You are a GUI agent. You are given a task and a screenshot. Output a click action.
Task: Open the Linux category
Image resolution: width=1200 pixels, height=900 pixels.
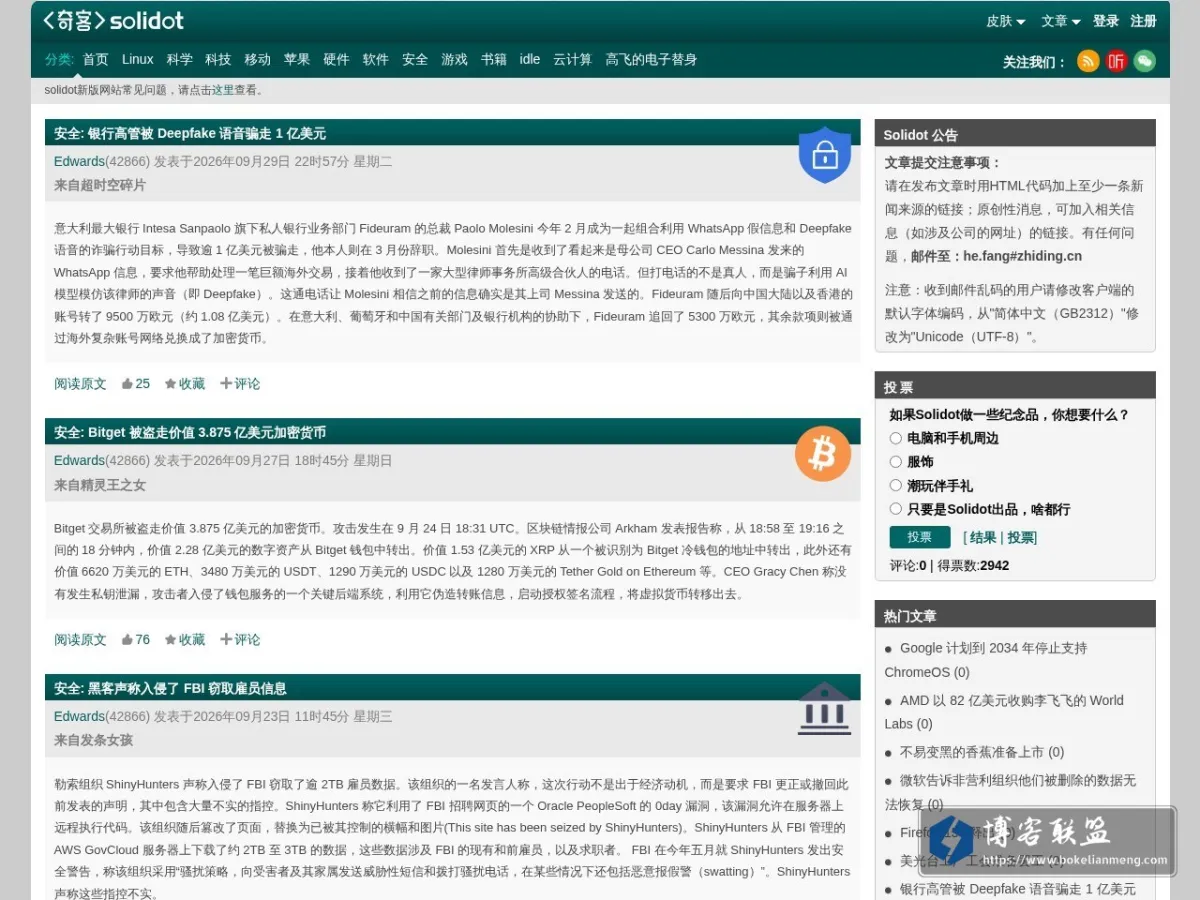(138, 60)
